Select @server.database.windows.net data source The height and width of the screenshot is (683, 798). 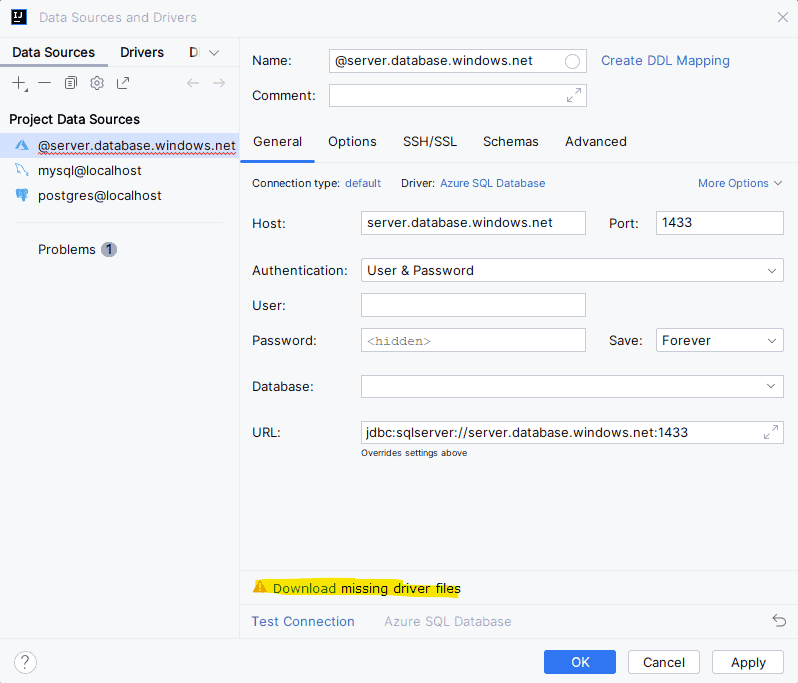tap(120, 146)
